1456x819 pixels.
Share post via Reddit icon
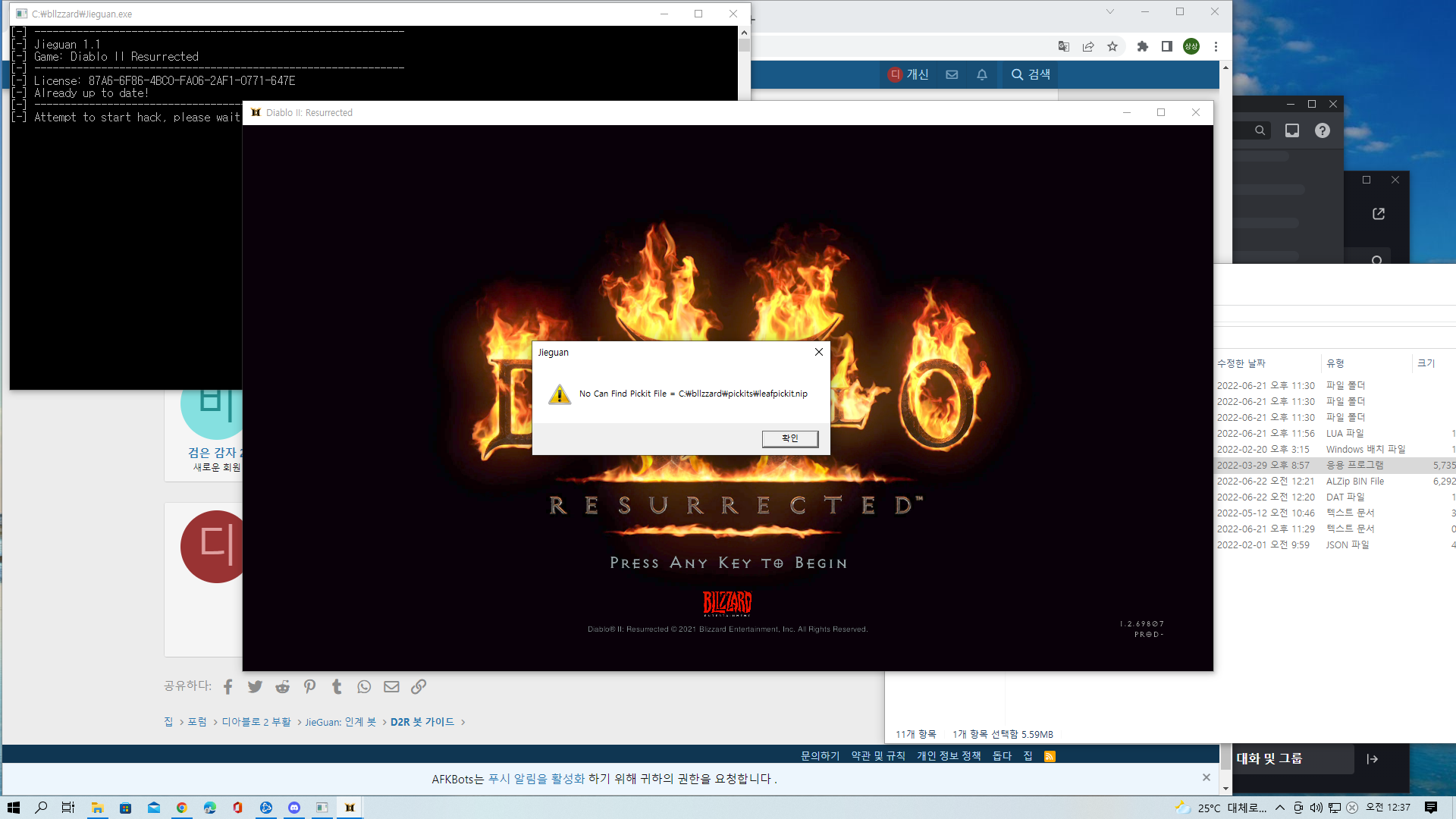click(x=282, y=686)
